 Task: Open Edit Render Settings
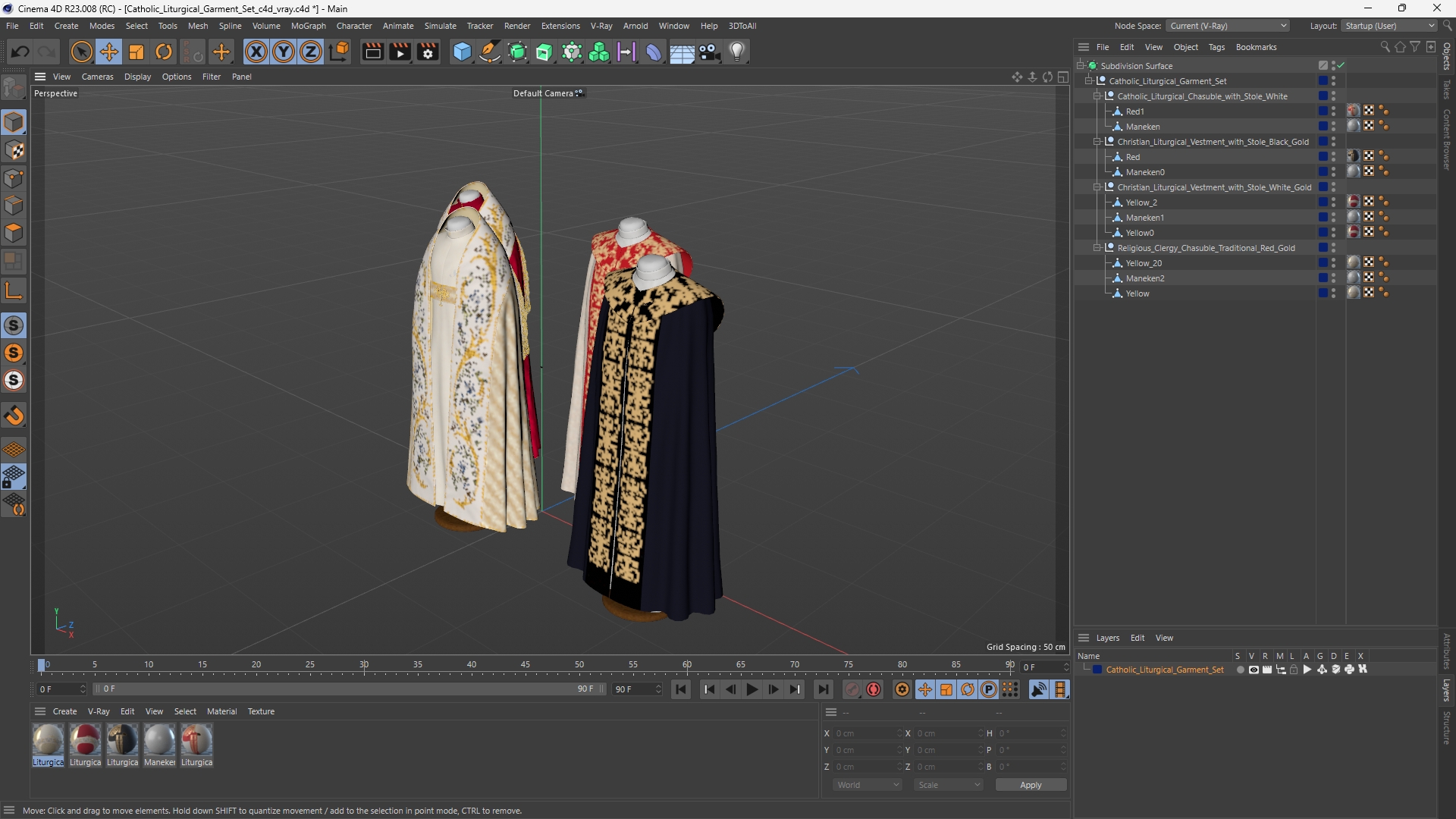[428, 52]
